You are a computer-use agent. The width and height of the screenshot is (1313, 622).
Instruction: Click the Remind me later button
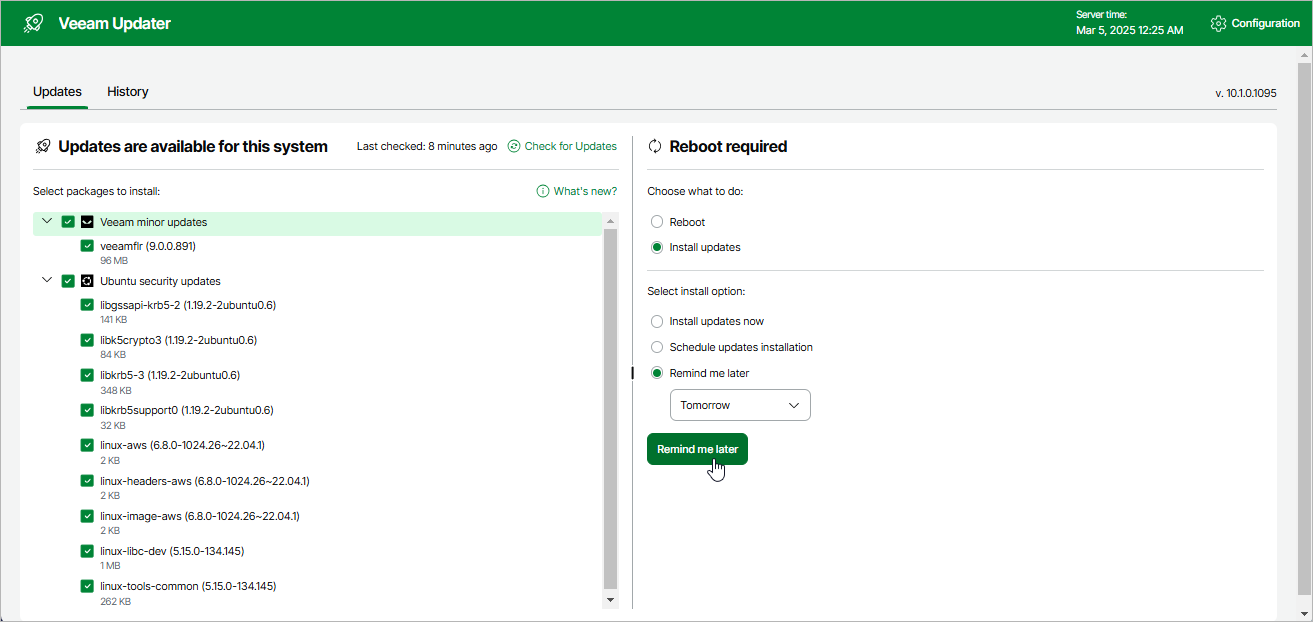pos(698,449)
